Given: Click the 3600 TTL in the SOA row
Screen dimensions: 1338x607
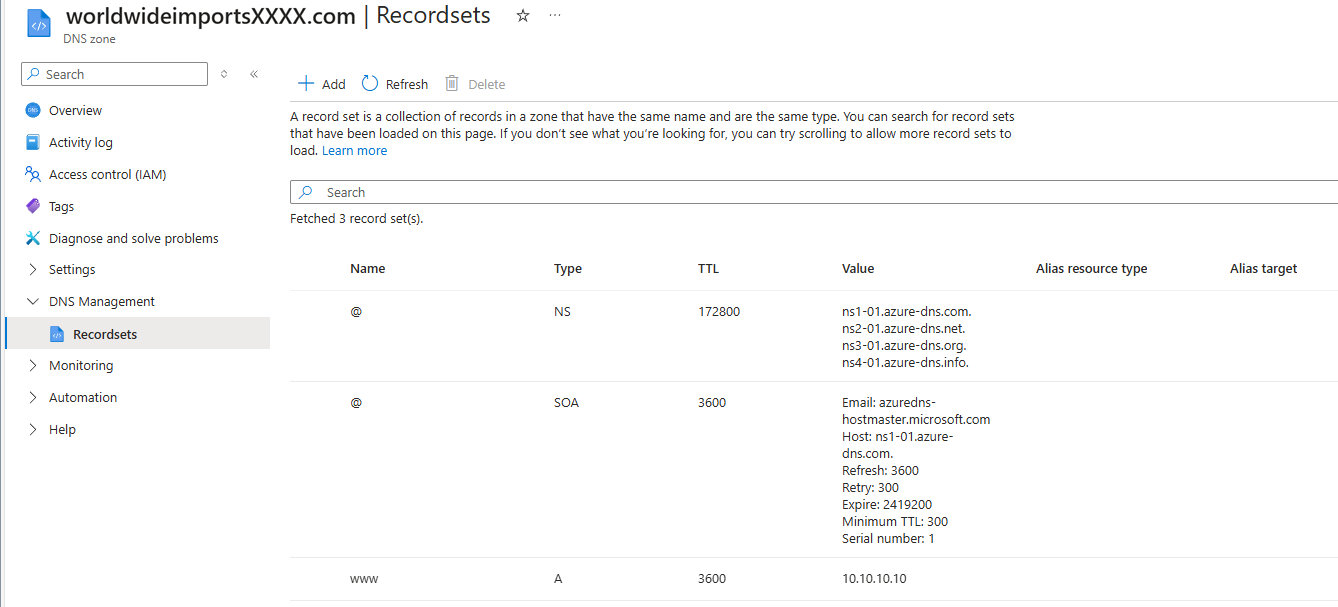Looking at the screenshot, I should coord(712,403).
